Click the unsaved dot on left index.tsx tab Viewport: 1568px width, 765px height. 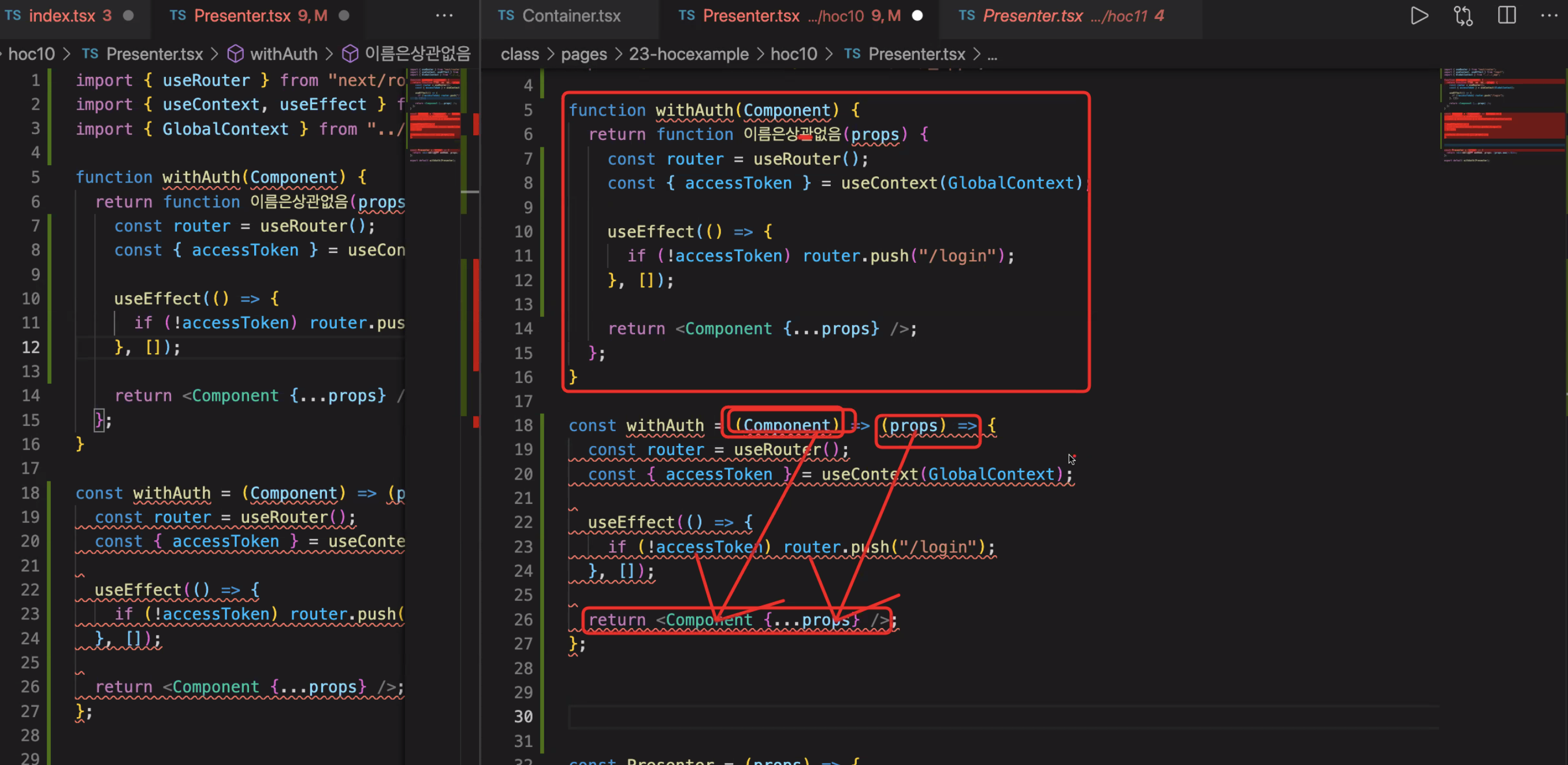pos(128,15)
